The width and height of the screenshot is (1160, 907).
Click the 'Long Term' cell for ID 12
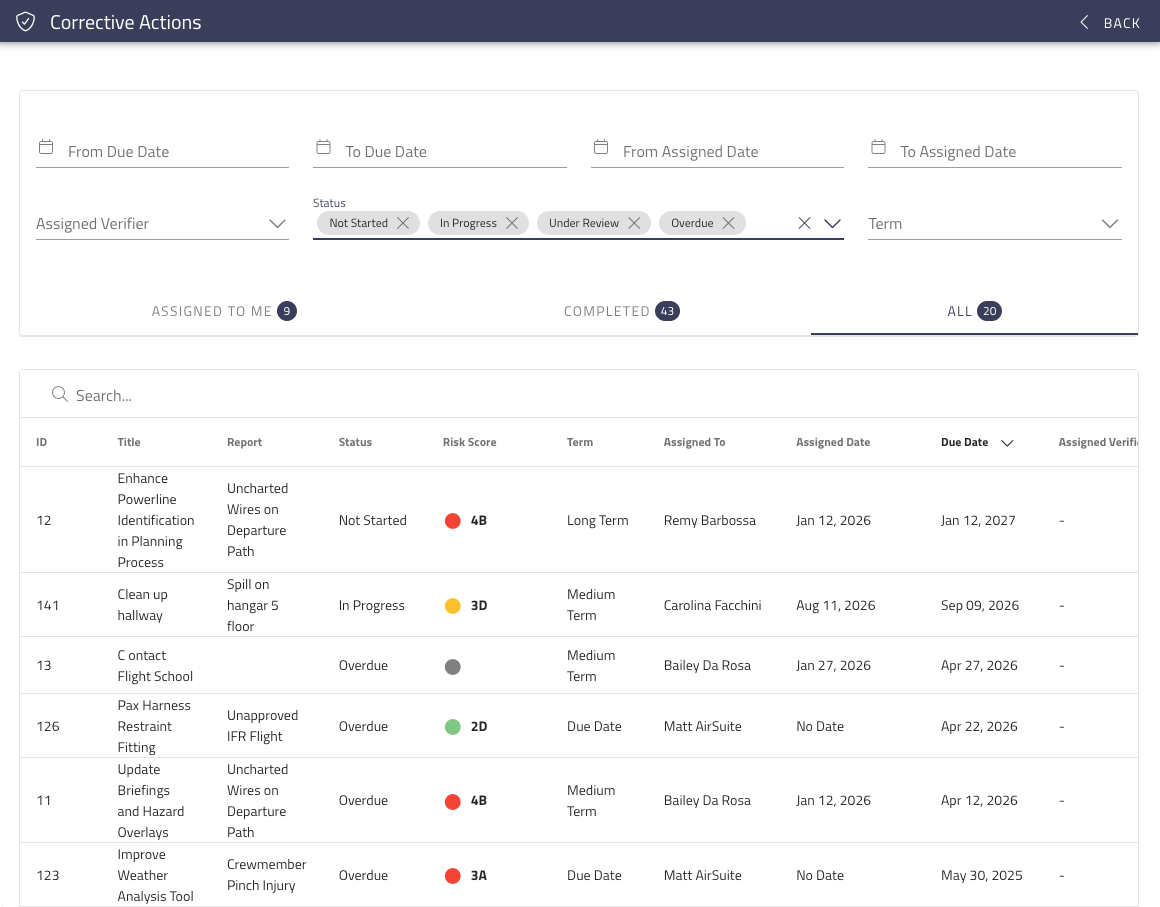click(598, 520)
